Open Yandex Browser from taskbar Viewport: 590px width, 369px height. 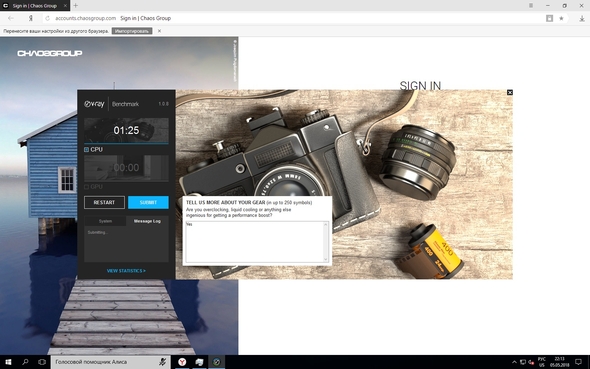point(182,362)
